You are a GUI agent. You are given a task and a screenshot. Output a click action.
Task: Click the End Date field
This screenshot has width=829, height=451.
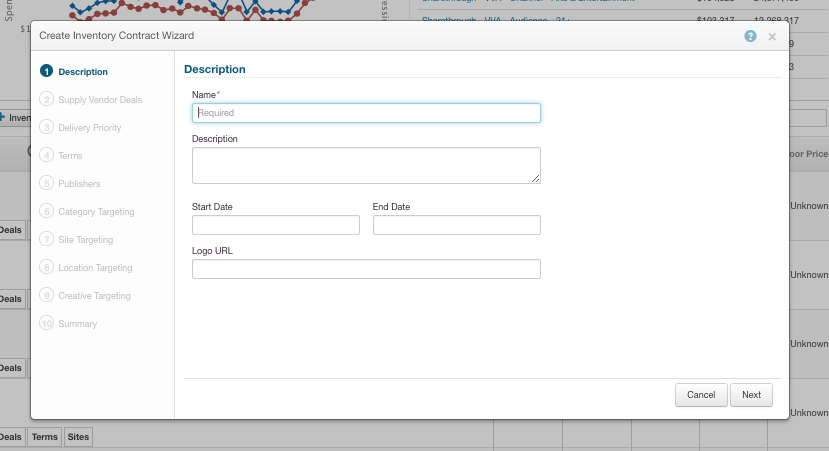point(456,225)
